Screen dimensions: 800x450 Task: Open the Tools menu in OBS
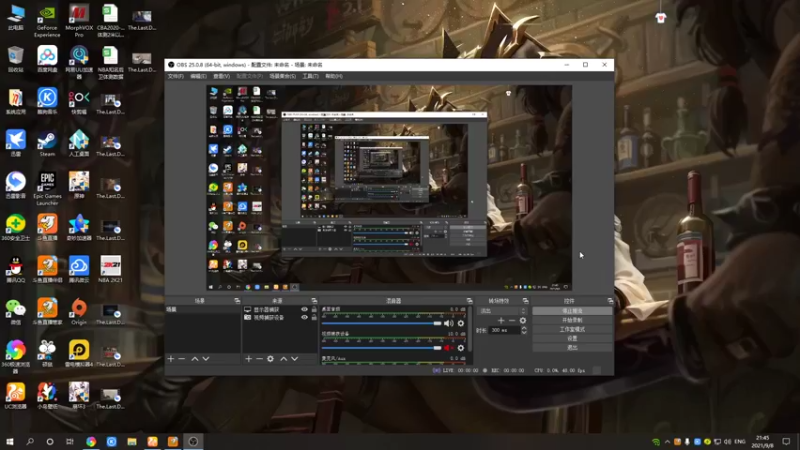click(310, 76)
